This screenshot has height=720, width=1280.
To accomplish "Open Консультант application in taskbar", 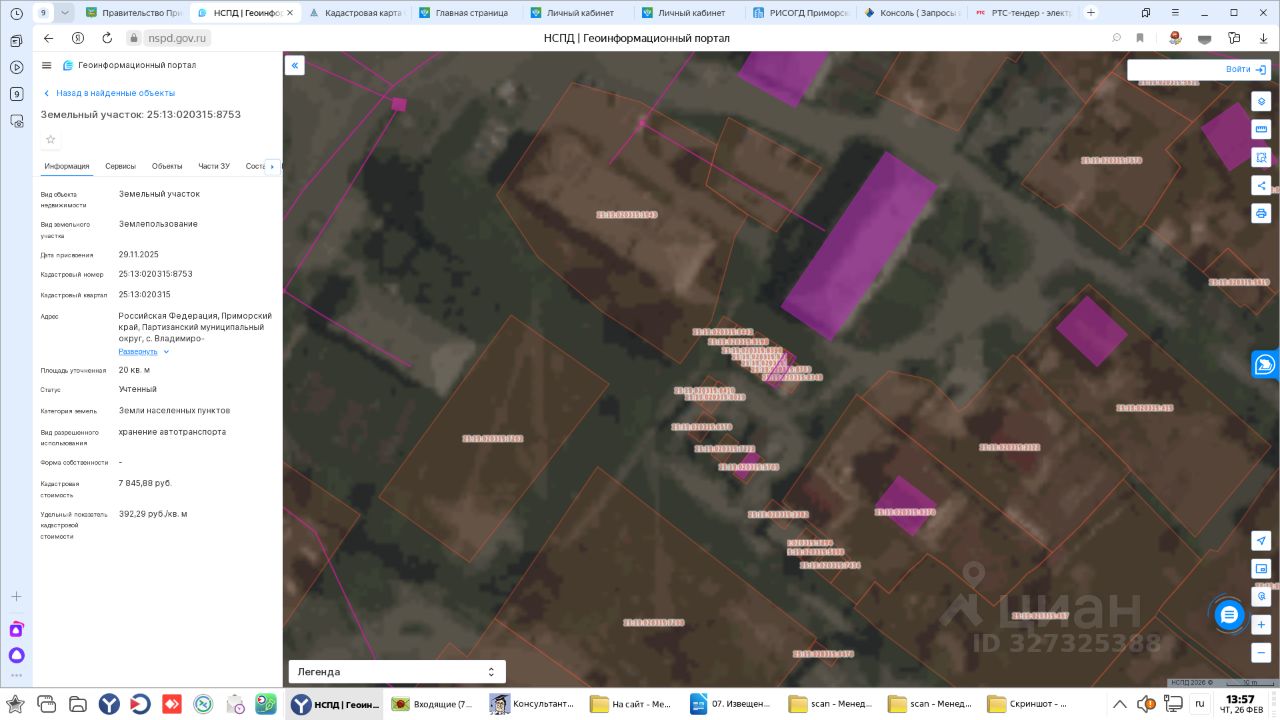I will point(532,704).
